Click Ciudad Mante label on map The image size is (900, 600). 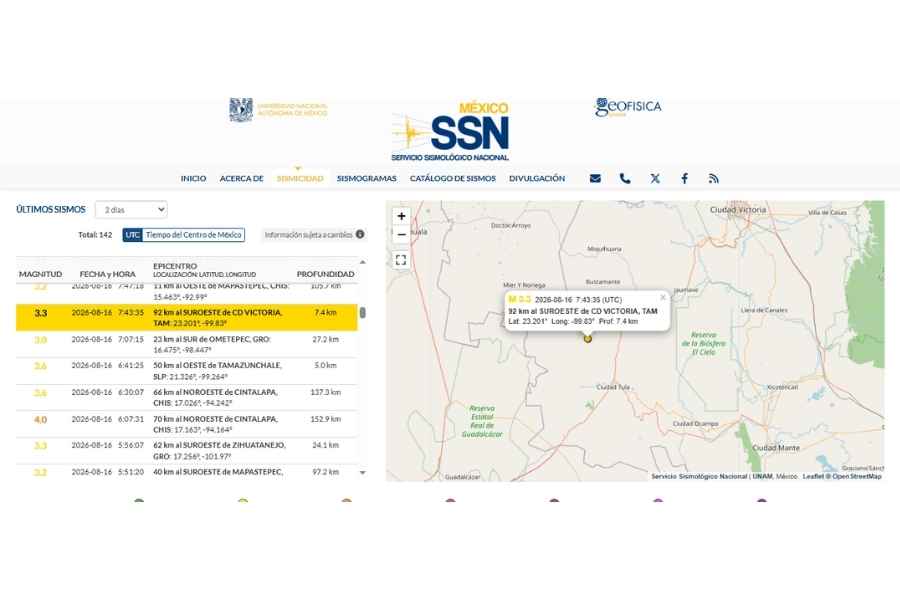(775, 448)
